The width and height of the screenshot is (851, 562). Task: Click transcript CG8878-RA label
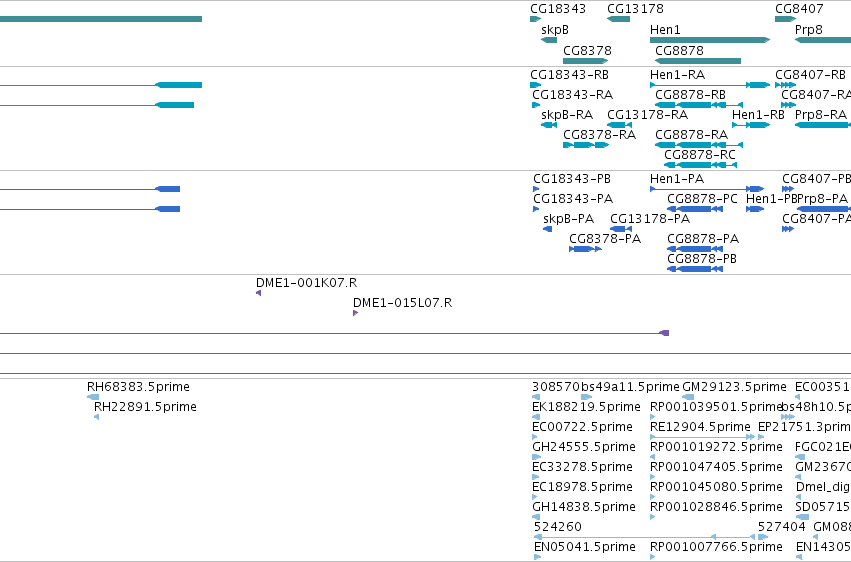click(691, 135)
